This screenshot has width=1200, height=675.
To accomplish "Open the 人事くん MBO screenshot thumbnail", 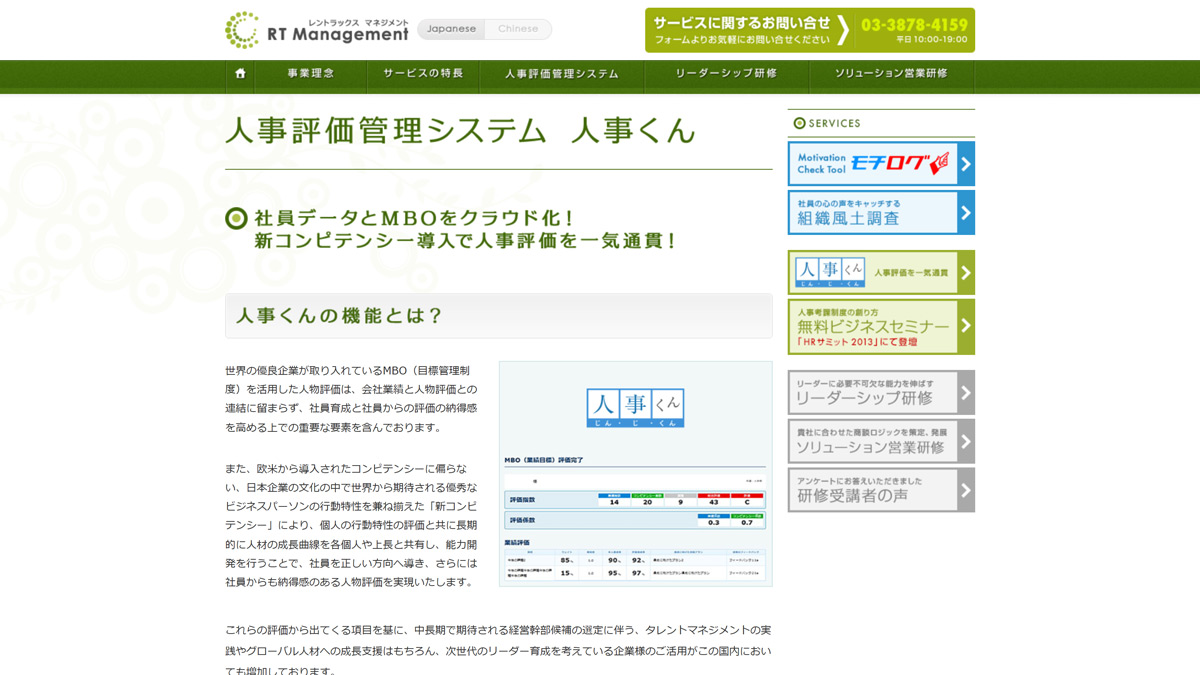I will [x=635, y=473].
